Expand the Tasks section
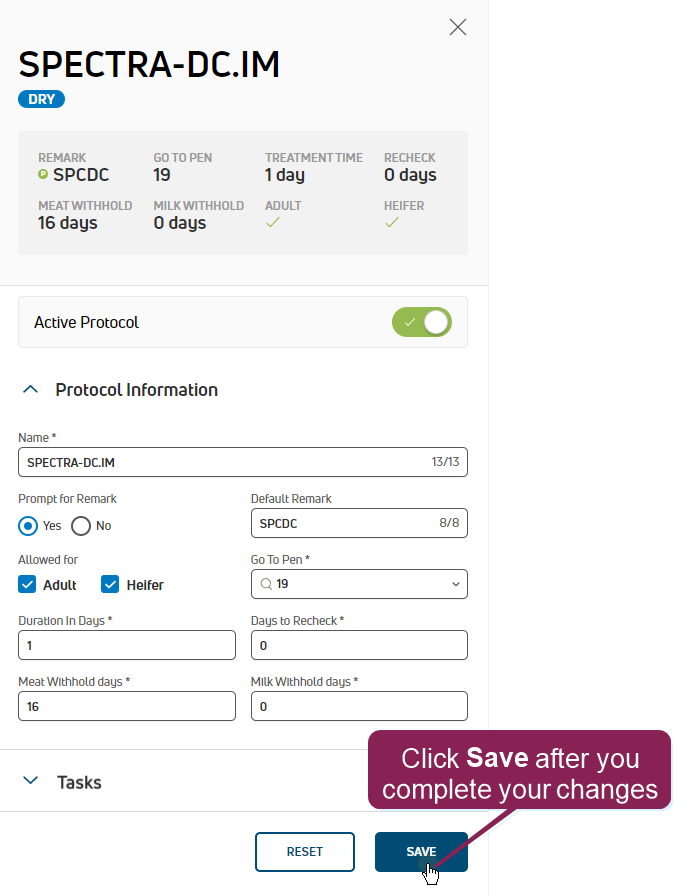This screenshot has height=896, width=687. [31, 781]
